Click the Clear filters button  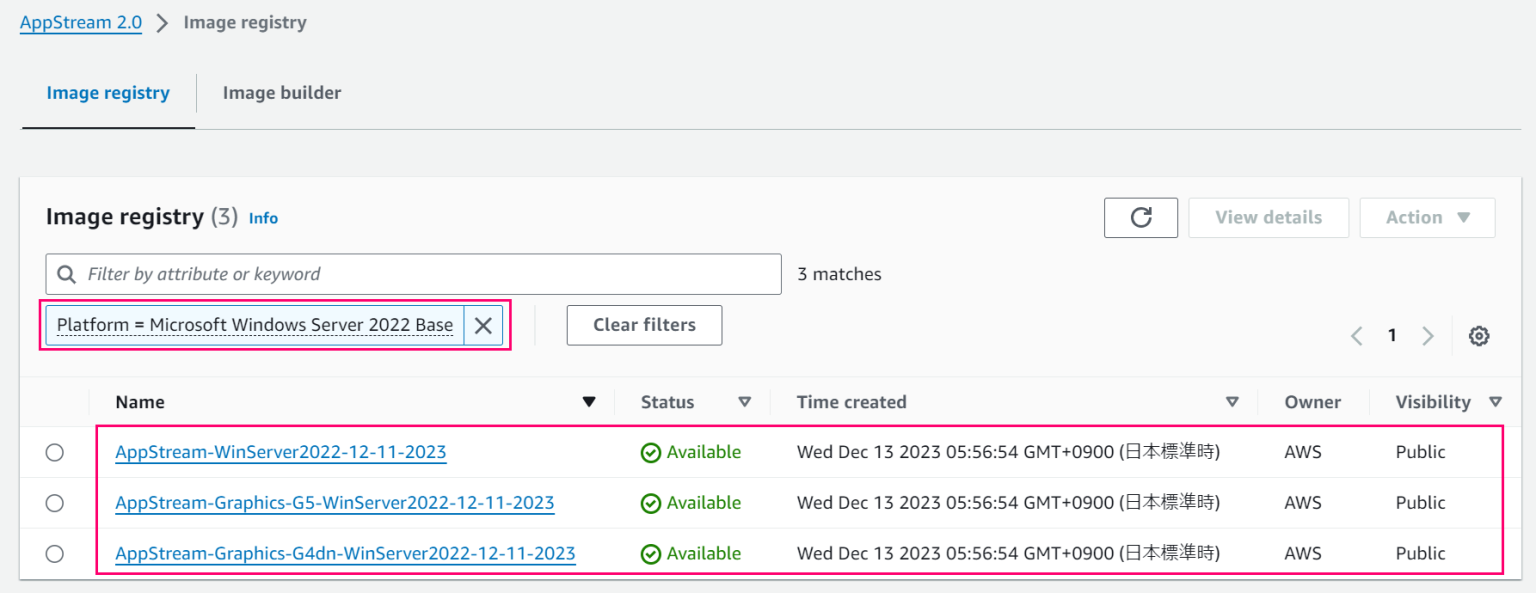(x=644, y=325)
